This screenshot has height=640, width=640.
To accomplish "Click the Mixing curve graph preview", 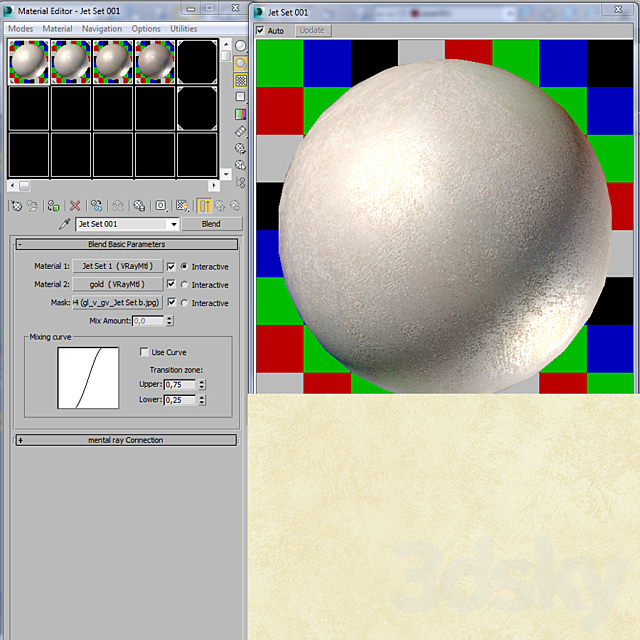I will coord(88,378).
